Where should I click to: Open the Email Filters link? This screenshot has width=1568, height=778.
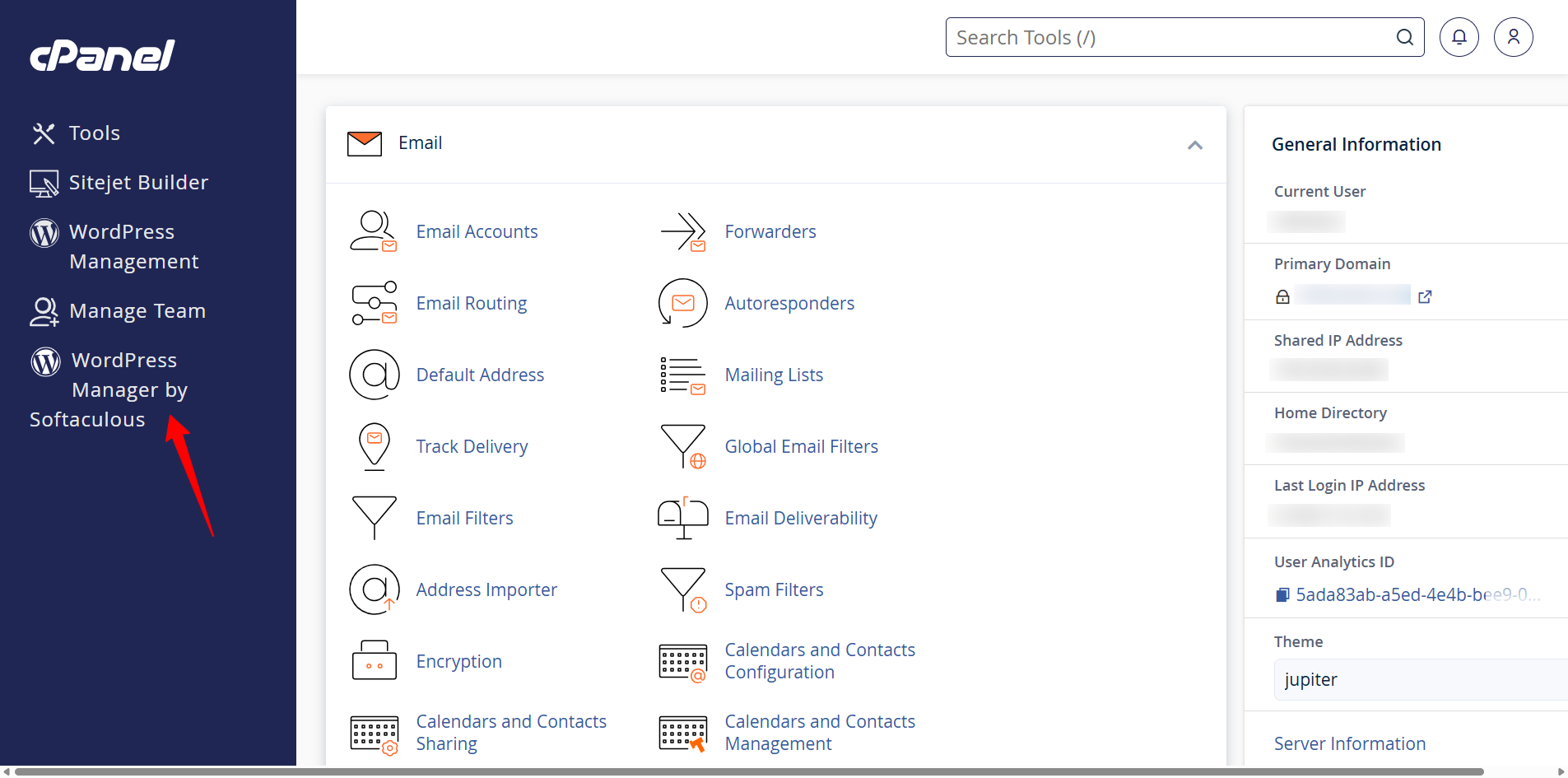[x=464, y=518]
